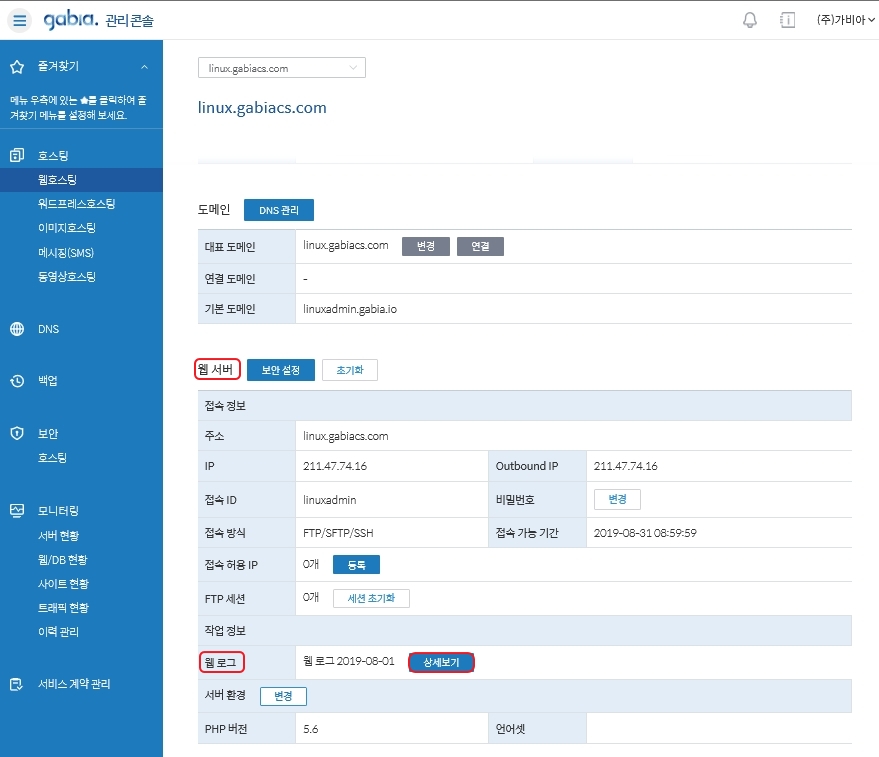Open 백업 menu in sidebar

click(x=48, y=381)
